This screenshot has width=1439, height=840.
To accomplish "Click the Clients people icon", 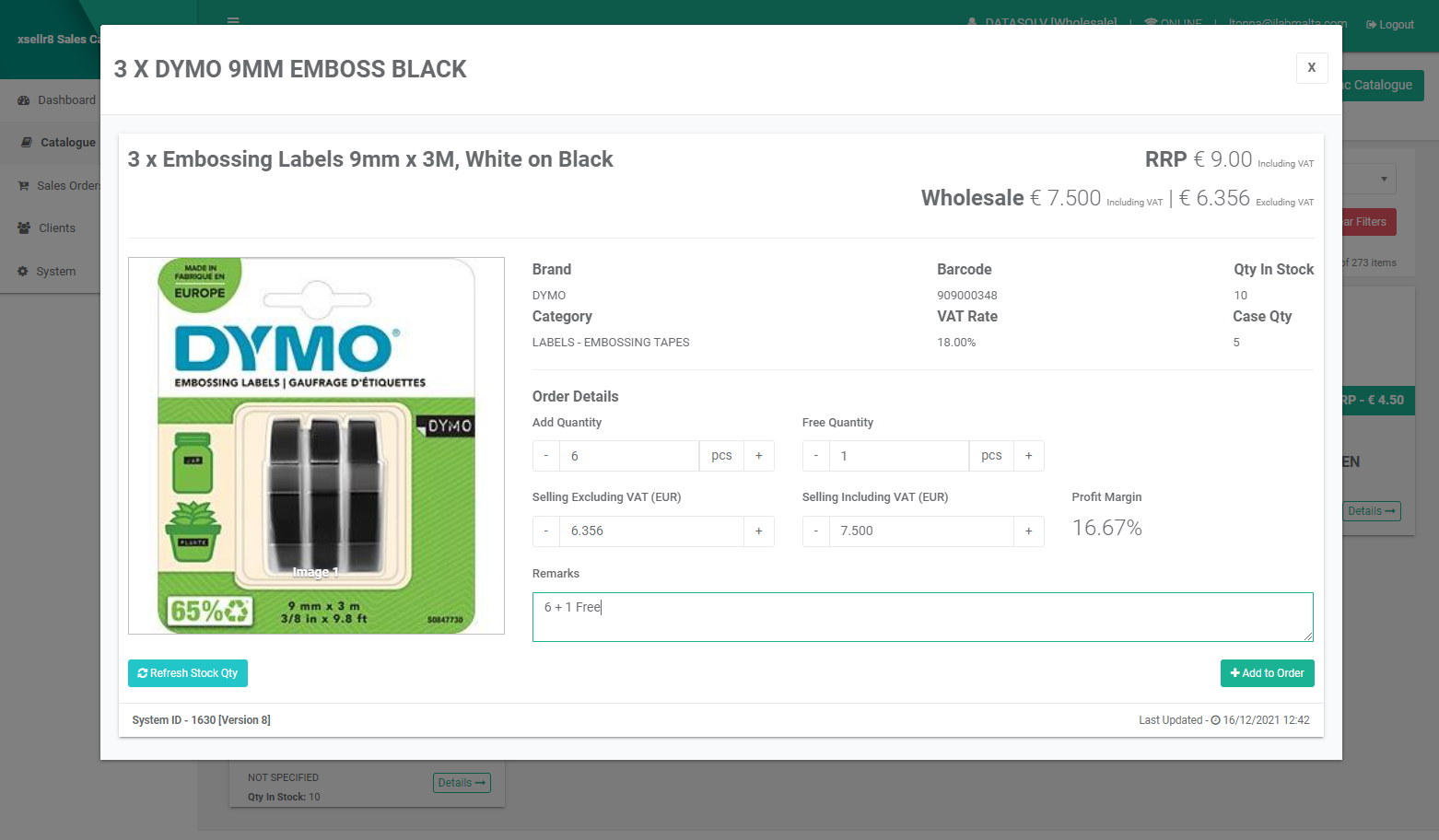I will pos(23,227).
